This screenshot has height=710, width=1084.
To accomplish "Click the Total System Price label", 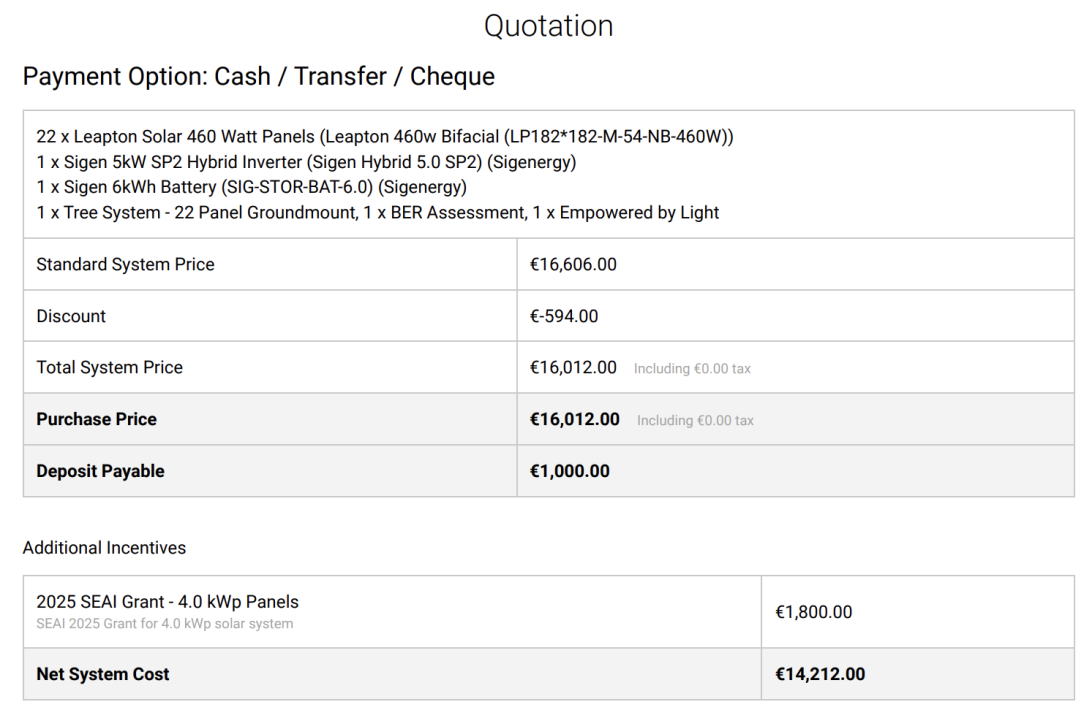I will (109, 367).
